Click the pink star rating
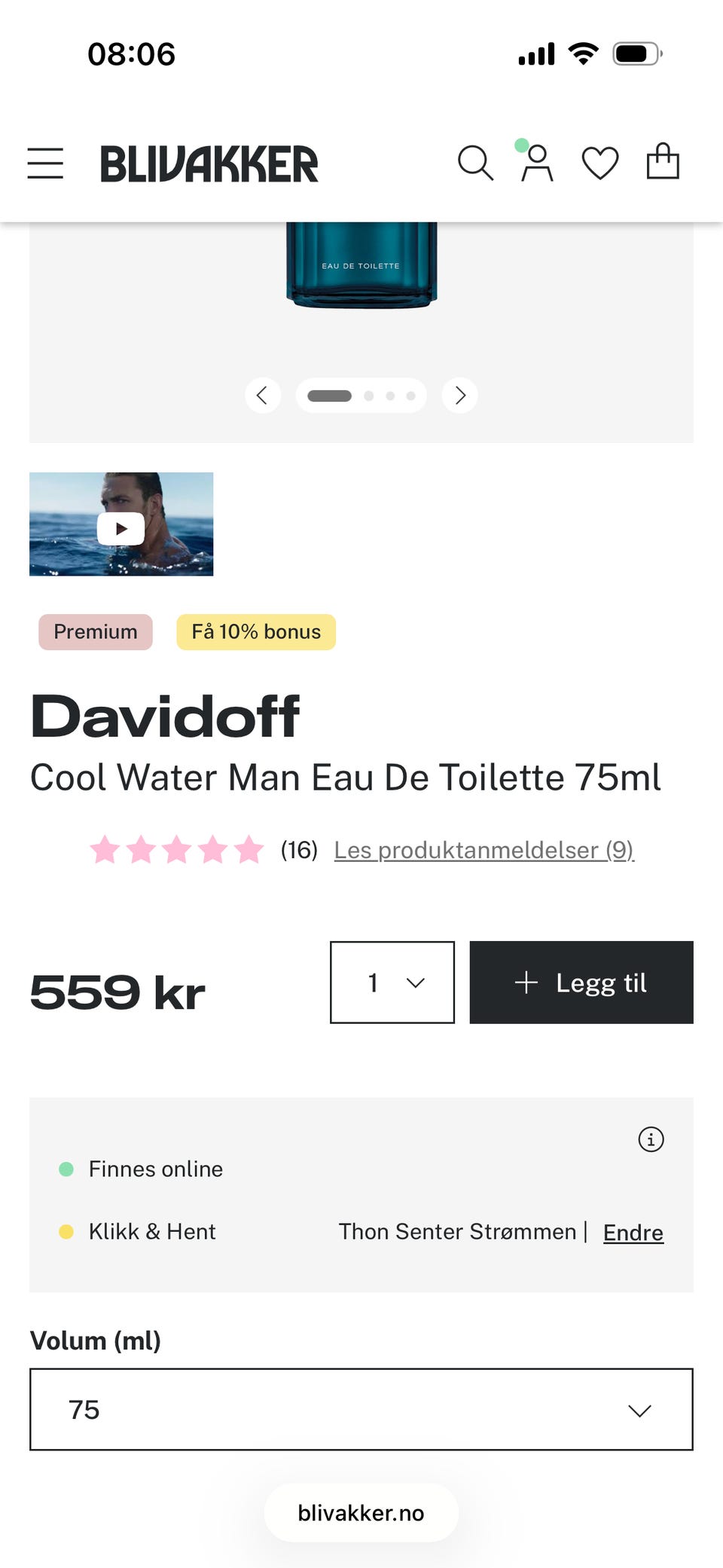This screenshot has height=1568, width=723. click(x=177, y=850)
